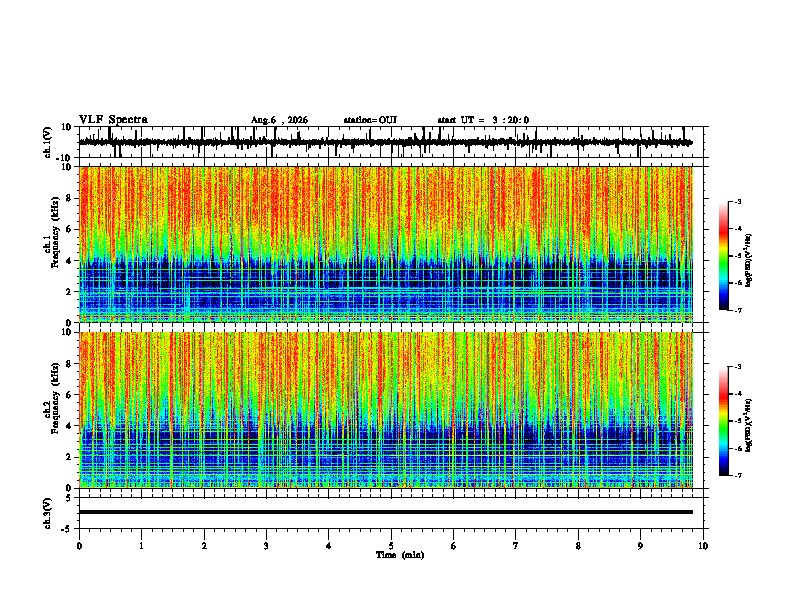Screen dimensions: 792x612
Task: Click the ch.1 colorbar "log(PSD)" unit label
Action: pos(749,260)
